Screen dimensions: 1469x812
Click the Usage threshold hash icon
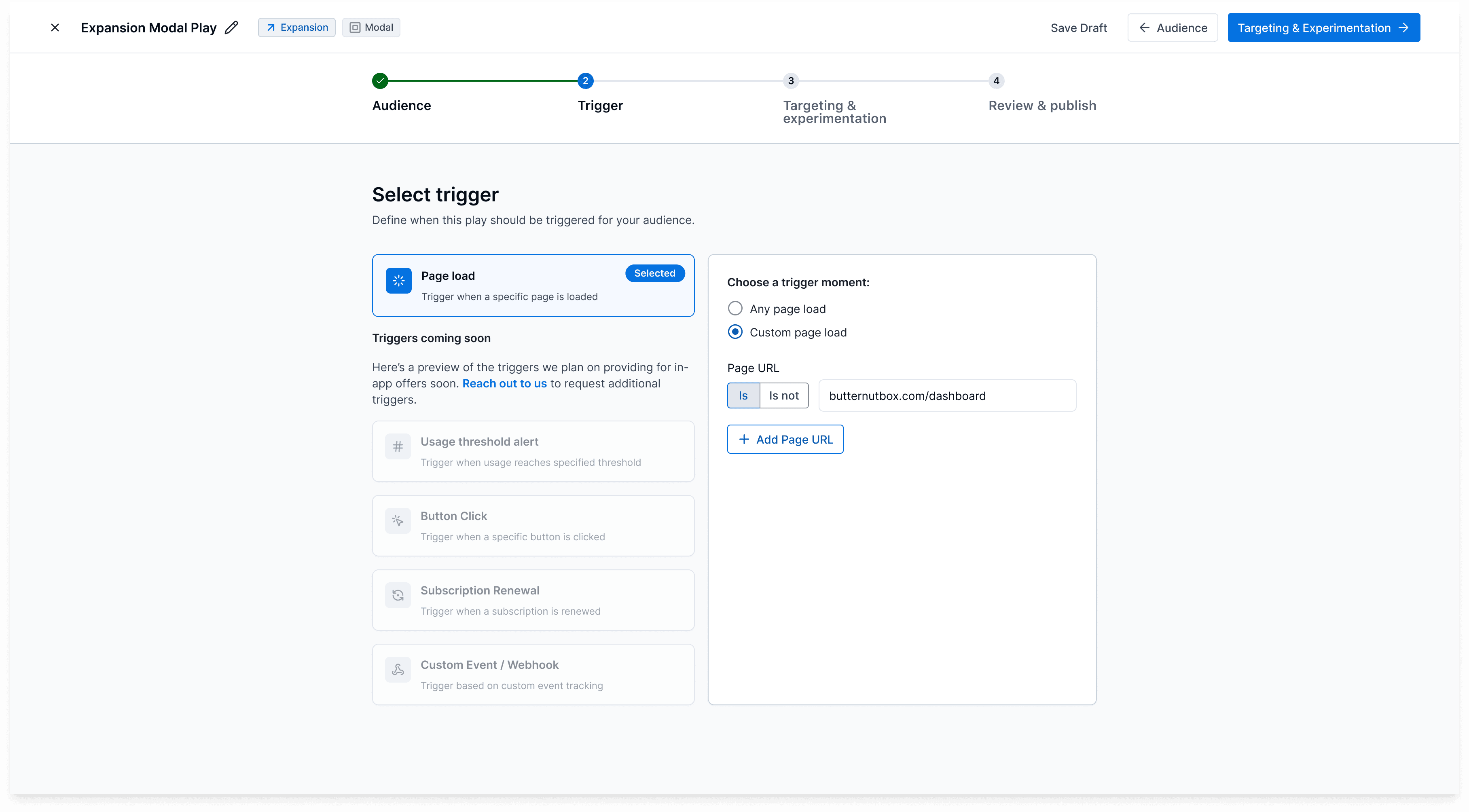398,446
